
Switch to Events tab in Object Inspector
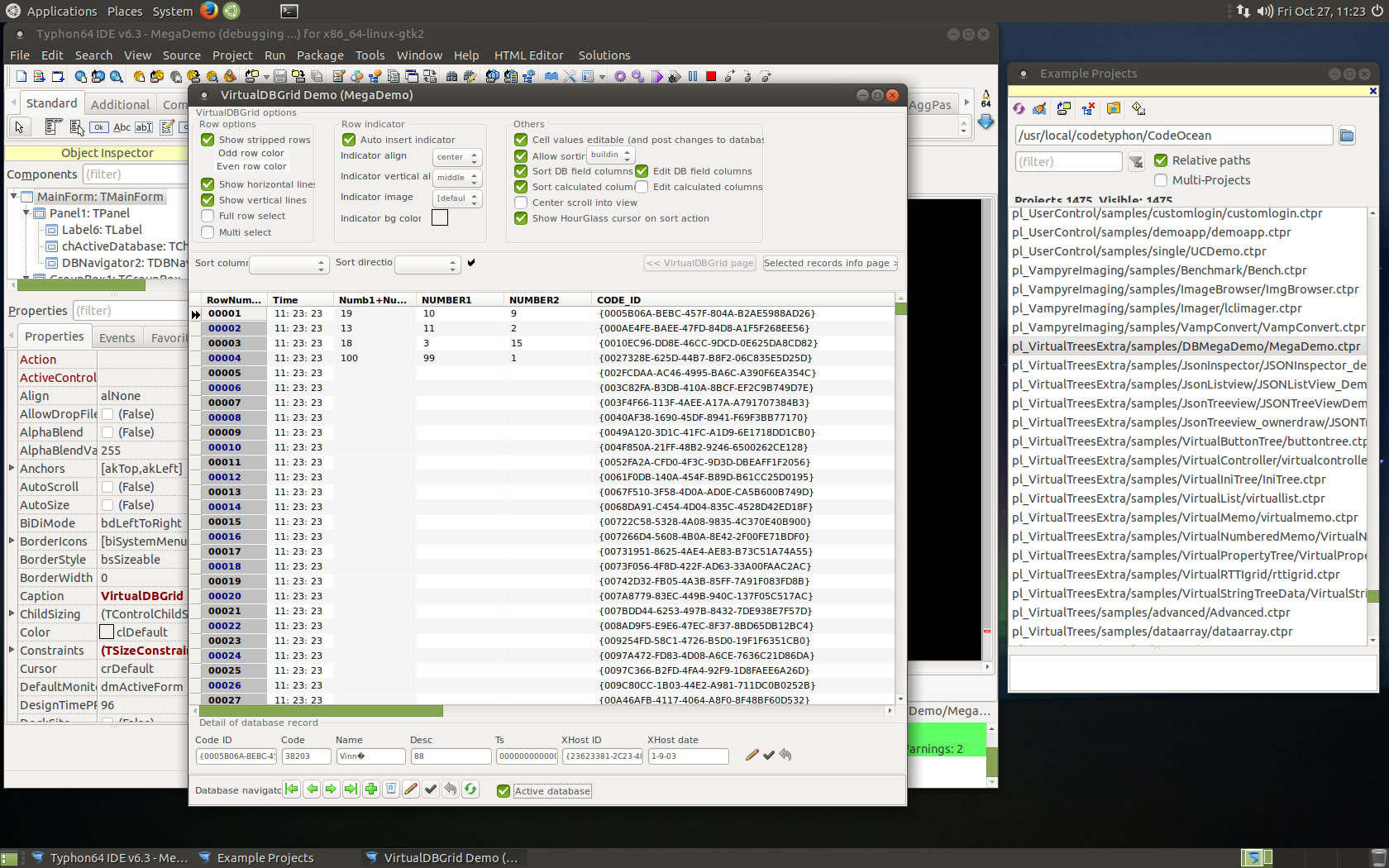tap(117, 337)
